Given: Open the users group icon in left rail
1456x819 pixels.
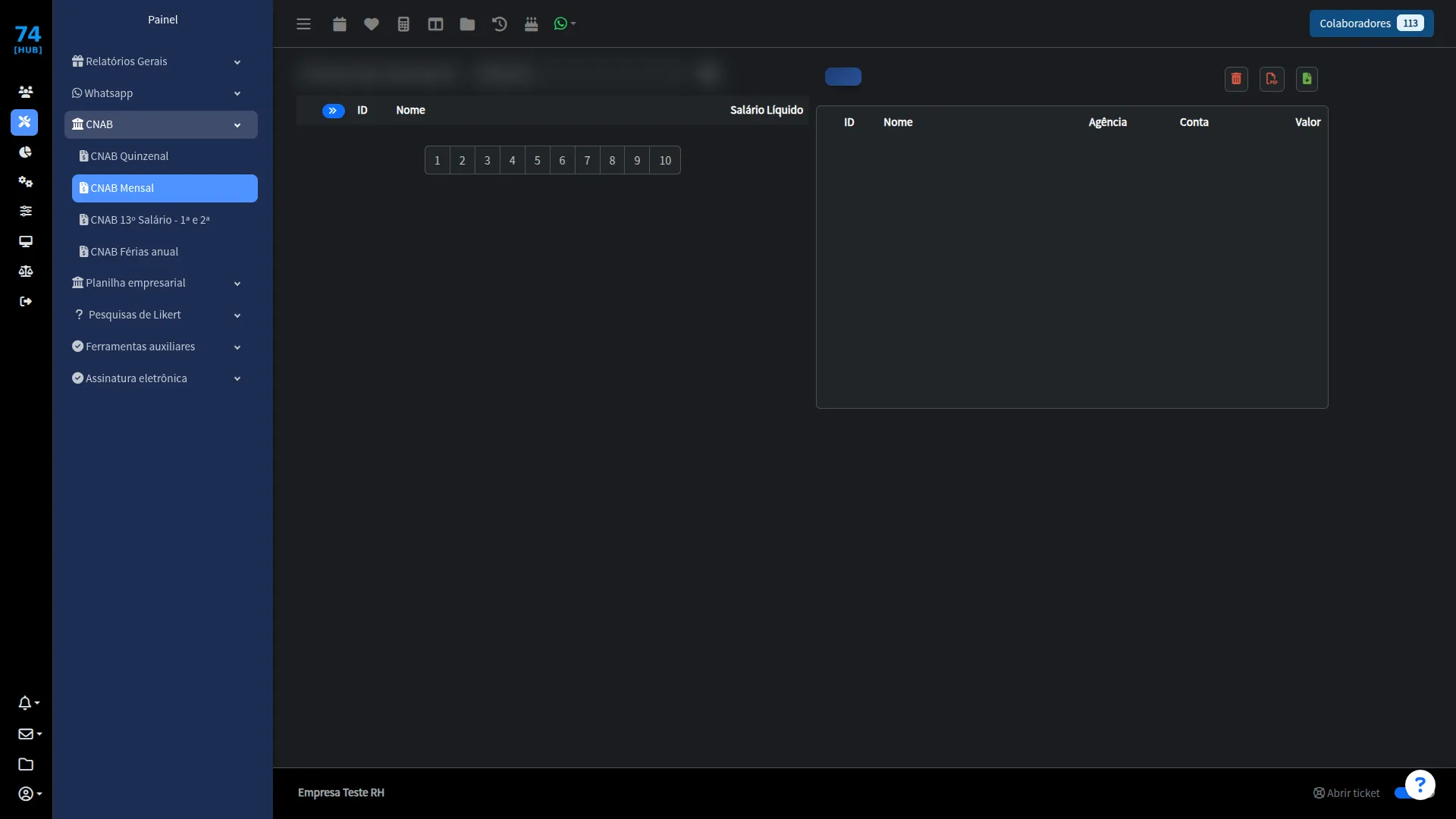Looking at the screenshot, I should [x=26, y=92].
